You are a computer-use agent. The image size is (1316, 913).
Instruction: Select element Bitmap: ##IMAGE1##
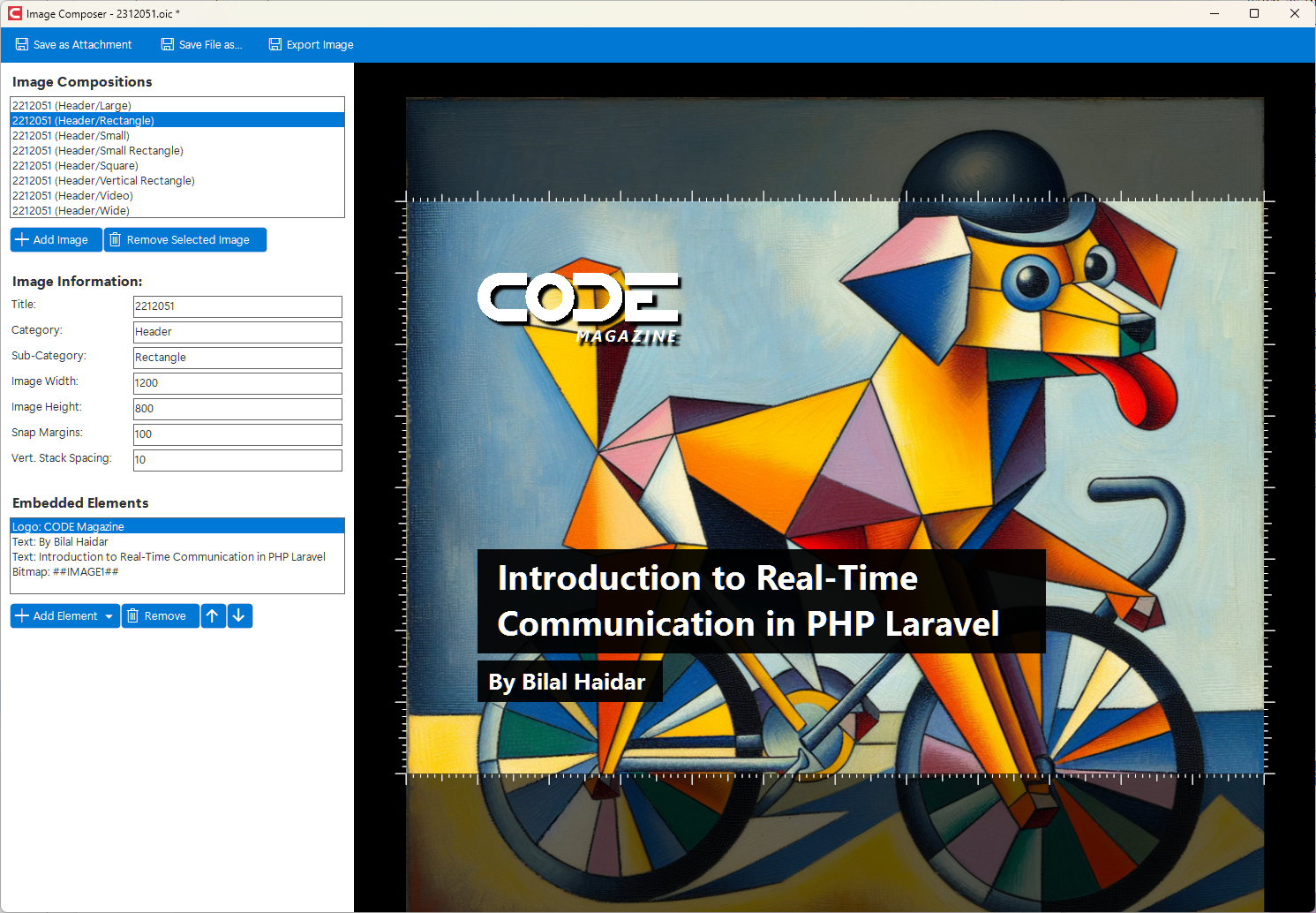click(x=177, y=572)
